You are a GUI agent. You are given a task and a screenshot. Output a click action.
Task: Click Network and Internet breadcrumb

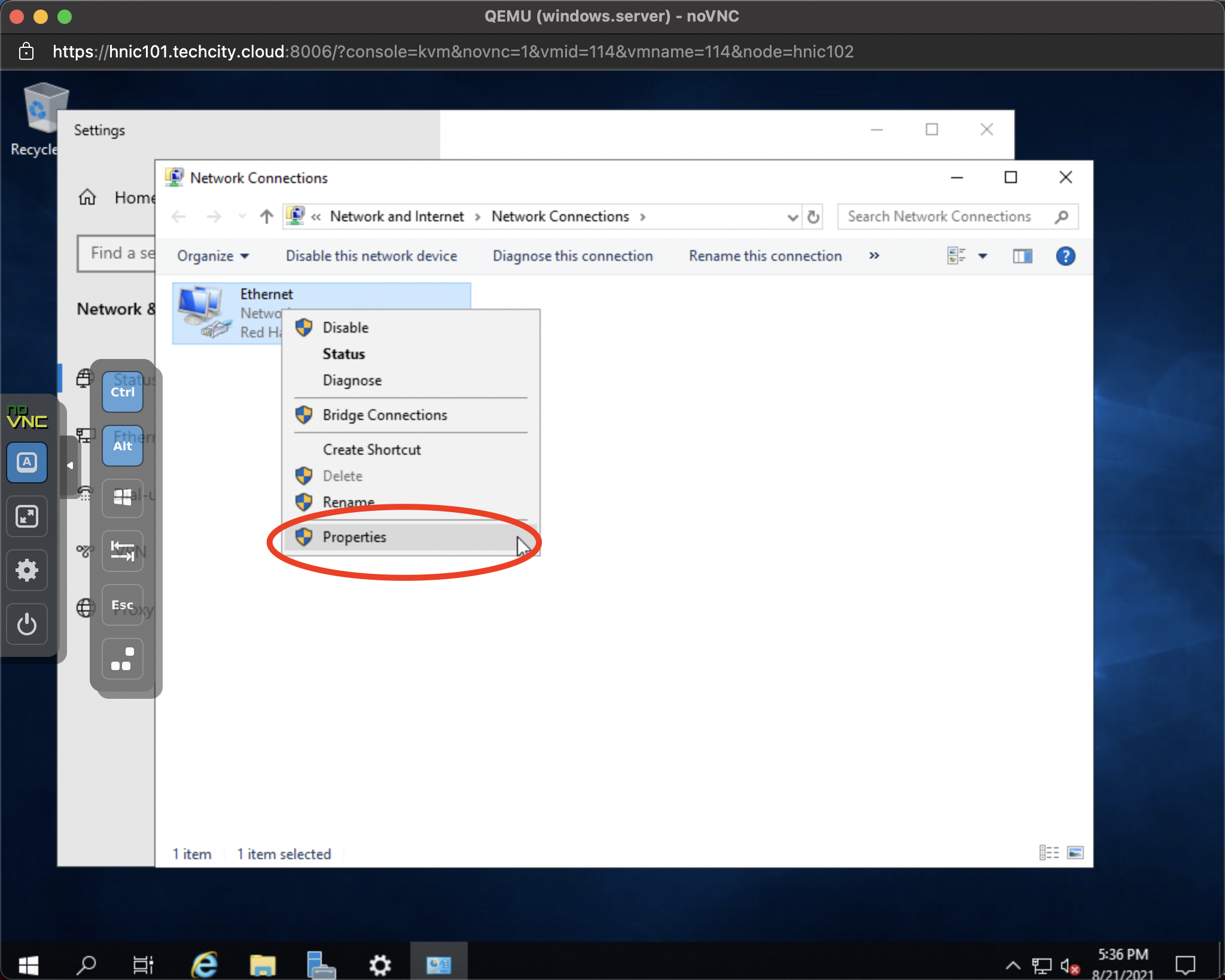coord(397,217)
